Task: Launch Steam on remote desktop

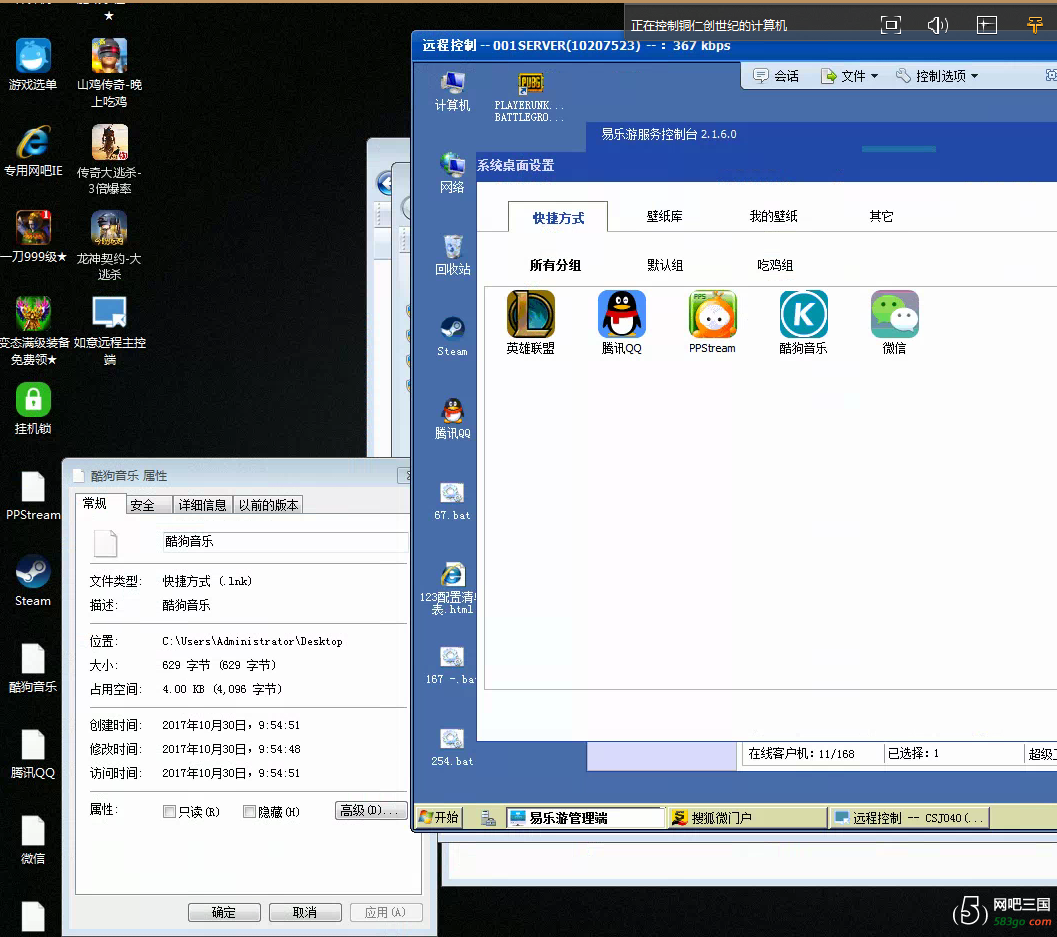Action: (x=452, y=336)
